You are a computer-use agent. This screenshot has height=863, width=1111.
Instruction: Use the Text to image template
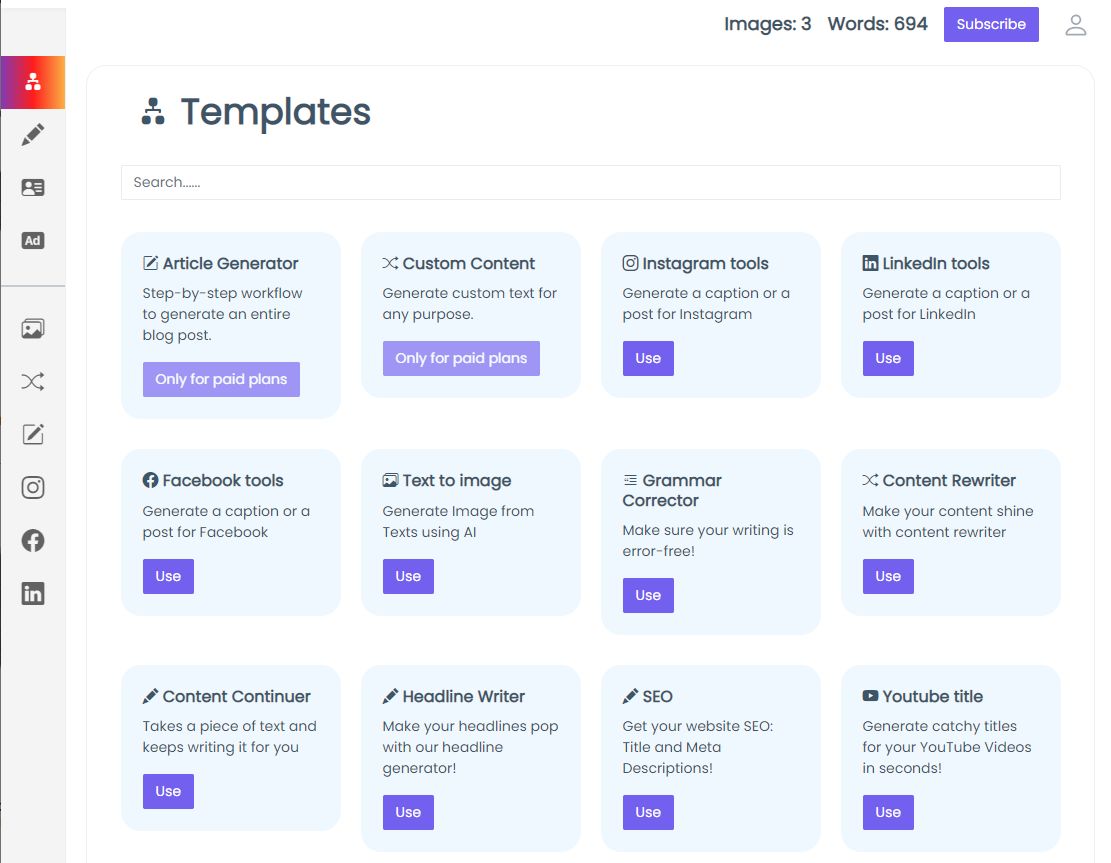coord(408,577)
